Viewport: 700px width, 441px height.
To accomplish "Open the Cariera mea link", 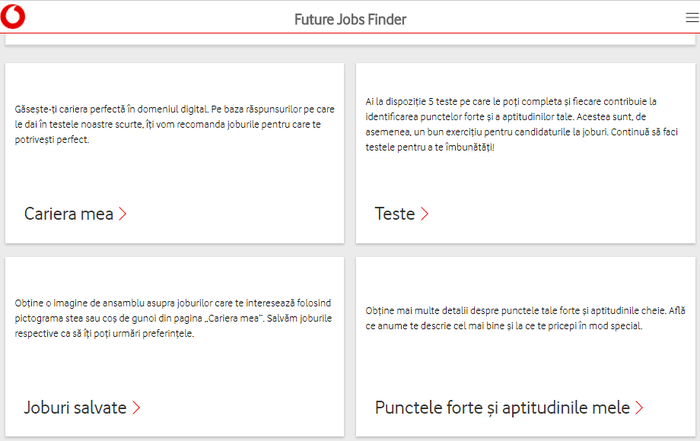I will coord(69,213).
